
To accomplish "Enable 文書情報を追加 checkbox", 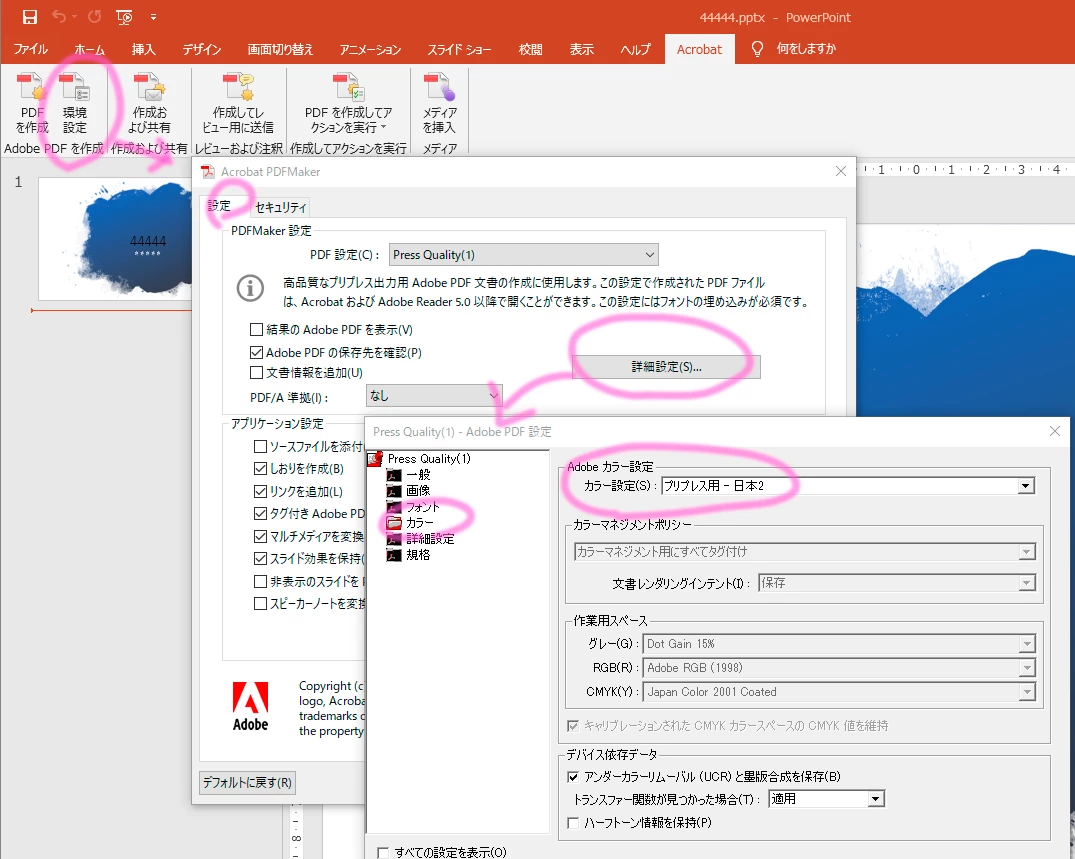I will [256, 373].
